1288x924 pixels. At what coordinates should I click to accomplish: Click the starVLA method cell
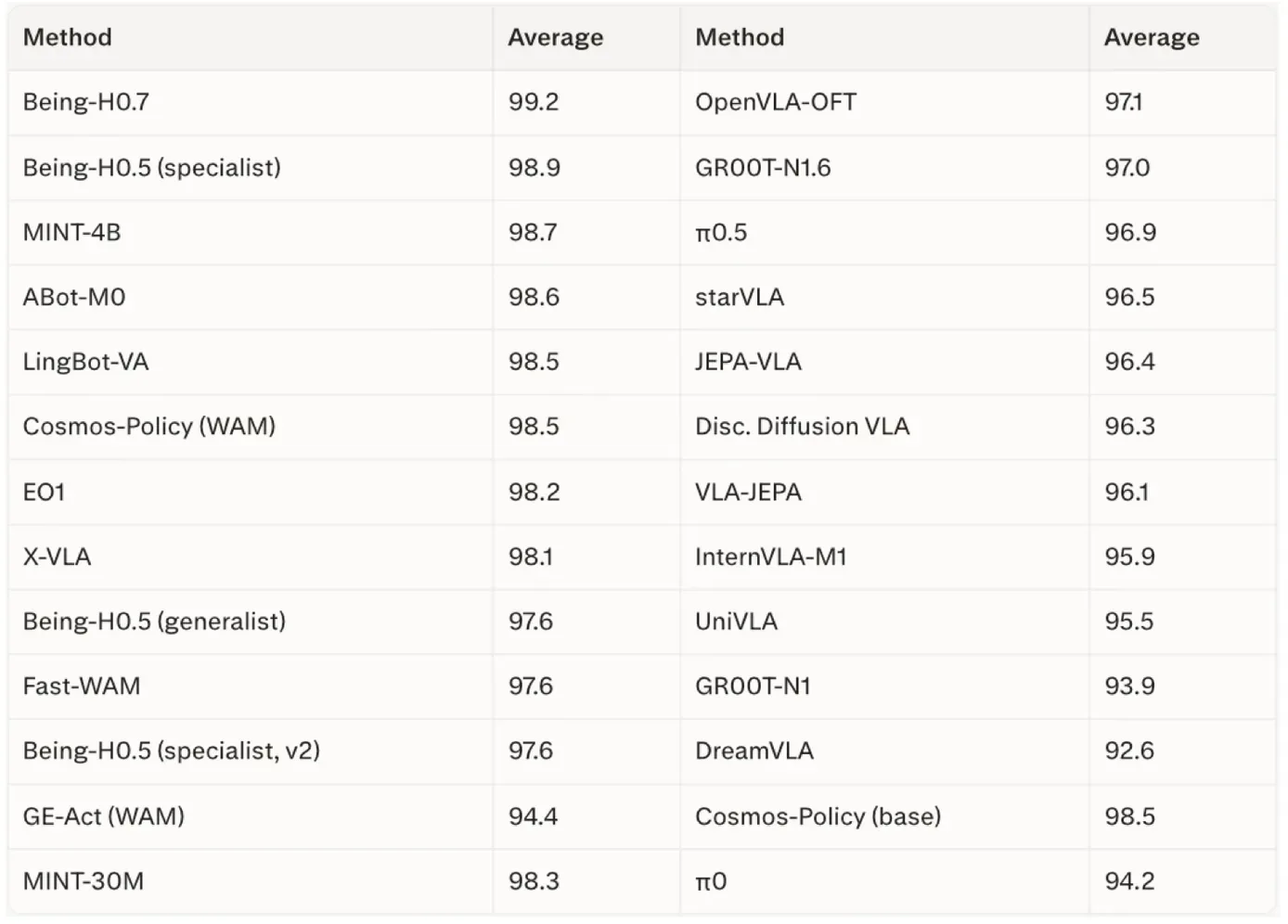pos(884,297)
